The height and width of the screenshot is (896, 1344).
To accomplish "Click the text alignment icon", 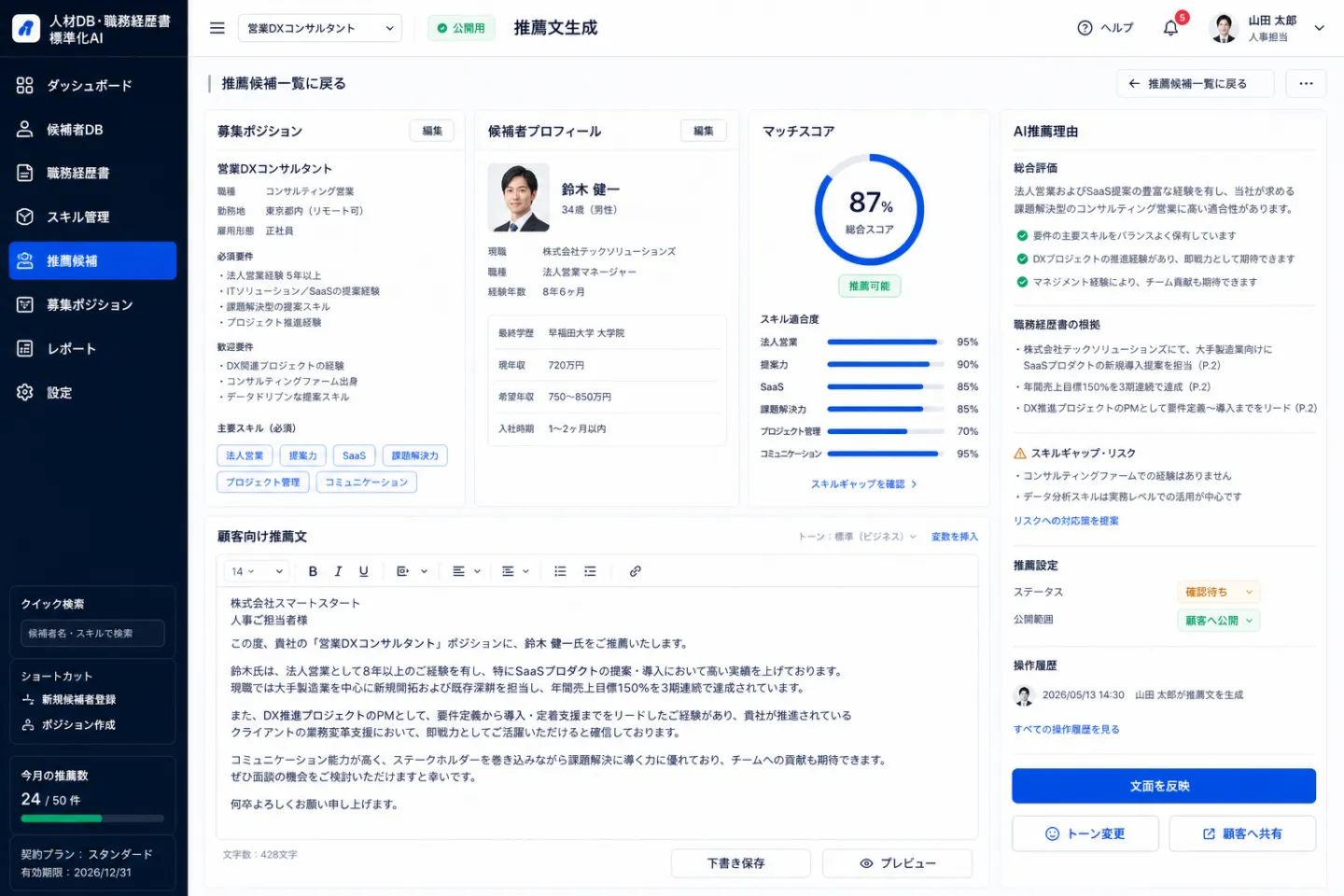I will [x=458, y=571].
